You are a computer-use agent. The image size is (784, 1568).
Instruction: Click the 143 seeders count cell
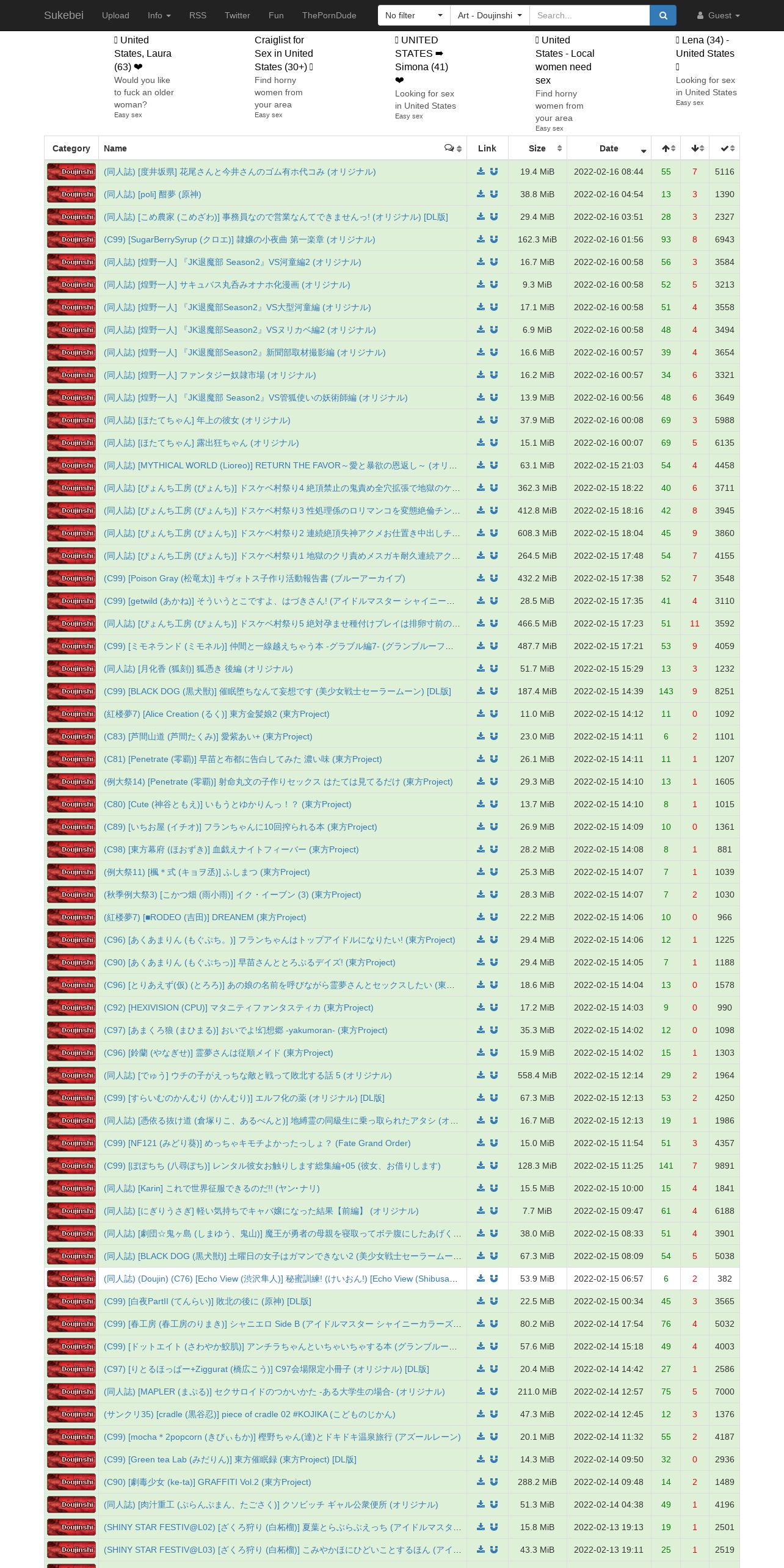666,691
